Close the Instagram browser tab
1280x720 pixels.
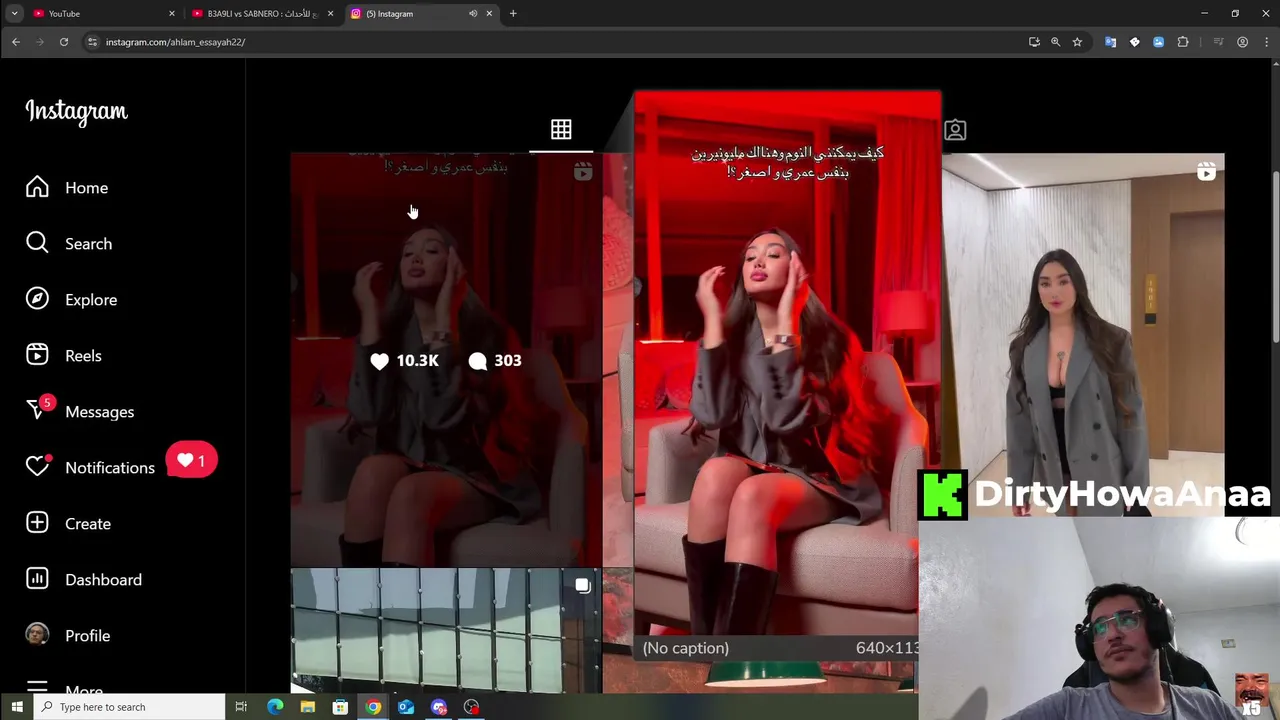click(x=489, y=14)
